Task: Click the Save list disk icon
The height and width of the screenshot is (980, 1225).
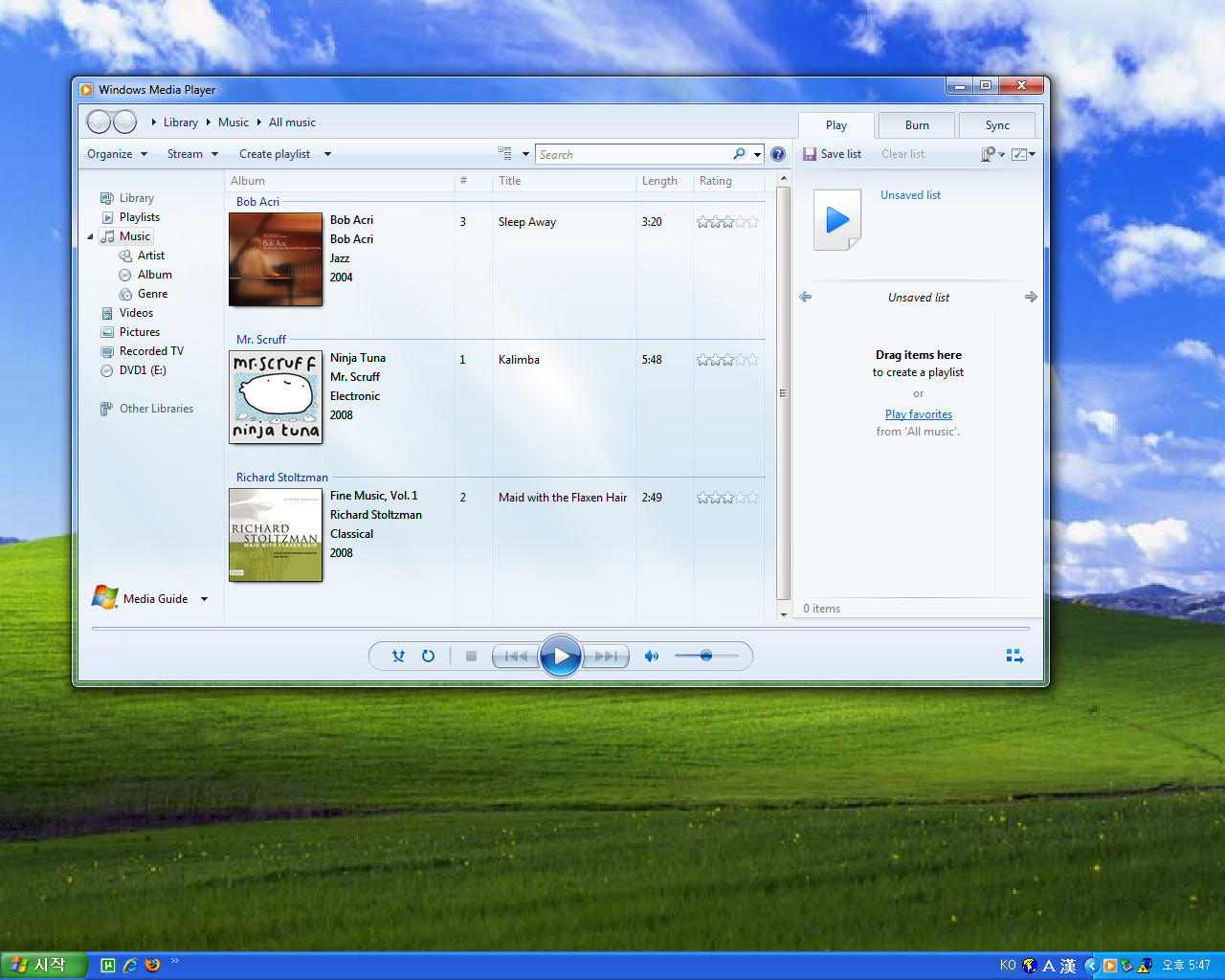Action: (810, 154)
